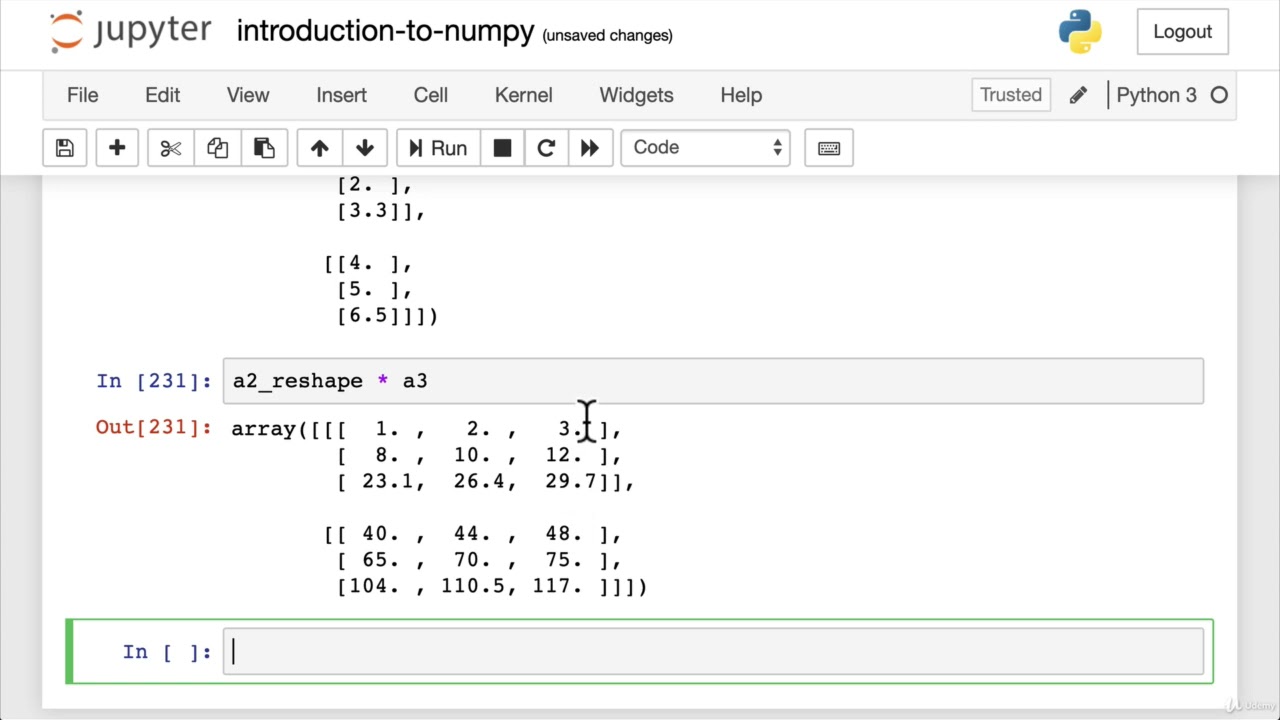Viewport: 1280px width, 720px height.
Task: Open the Kernel menu
Action: coord(523,95)
